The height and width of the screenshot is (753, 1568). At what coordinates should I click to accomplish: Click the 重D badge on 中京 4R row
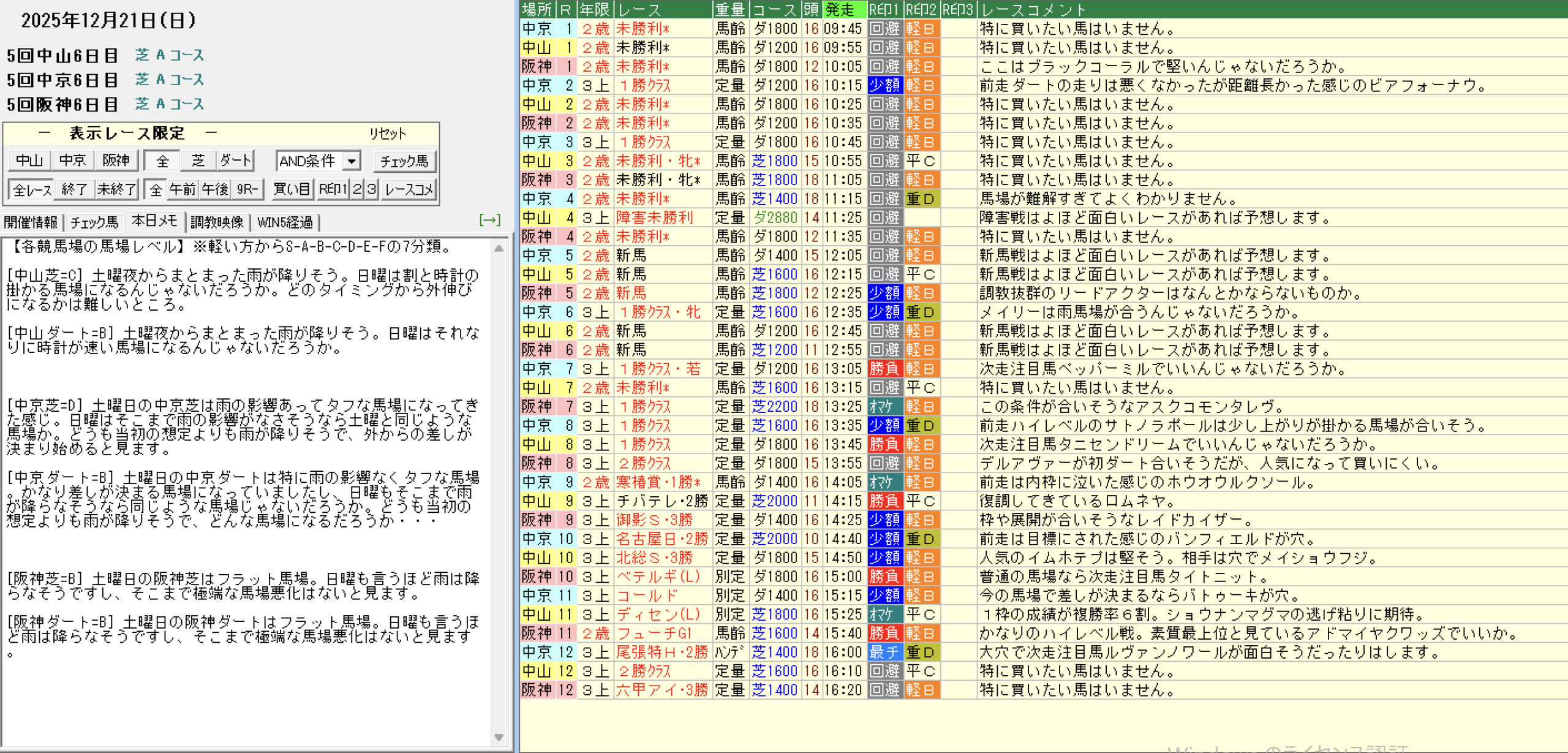pyautogui.click(x=921, y=199)
